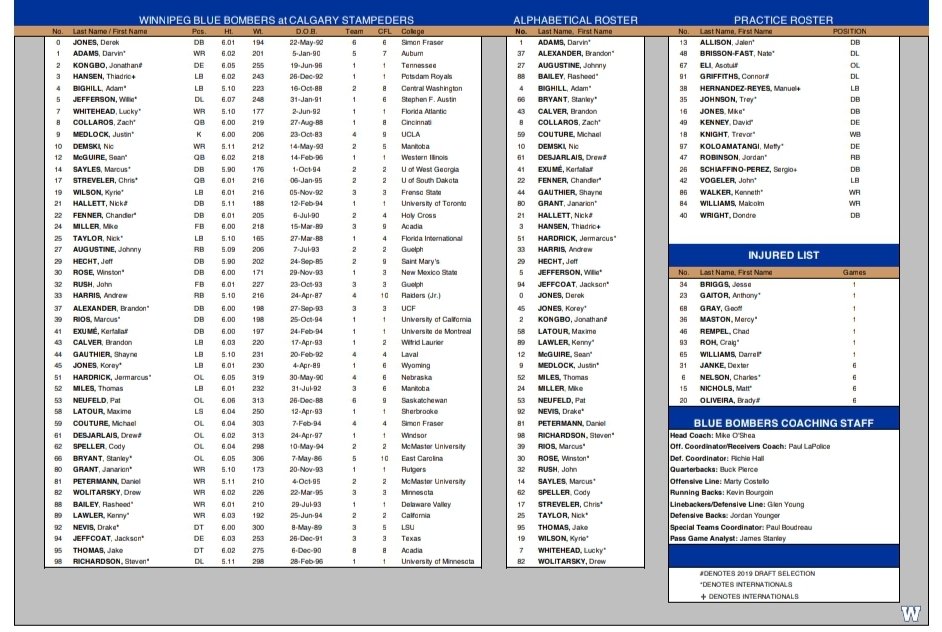
Task: Select 'JONES, Derek' in the main roster
Action: 96,43
